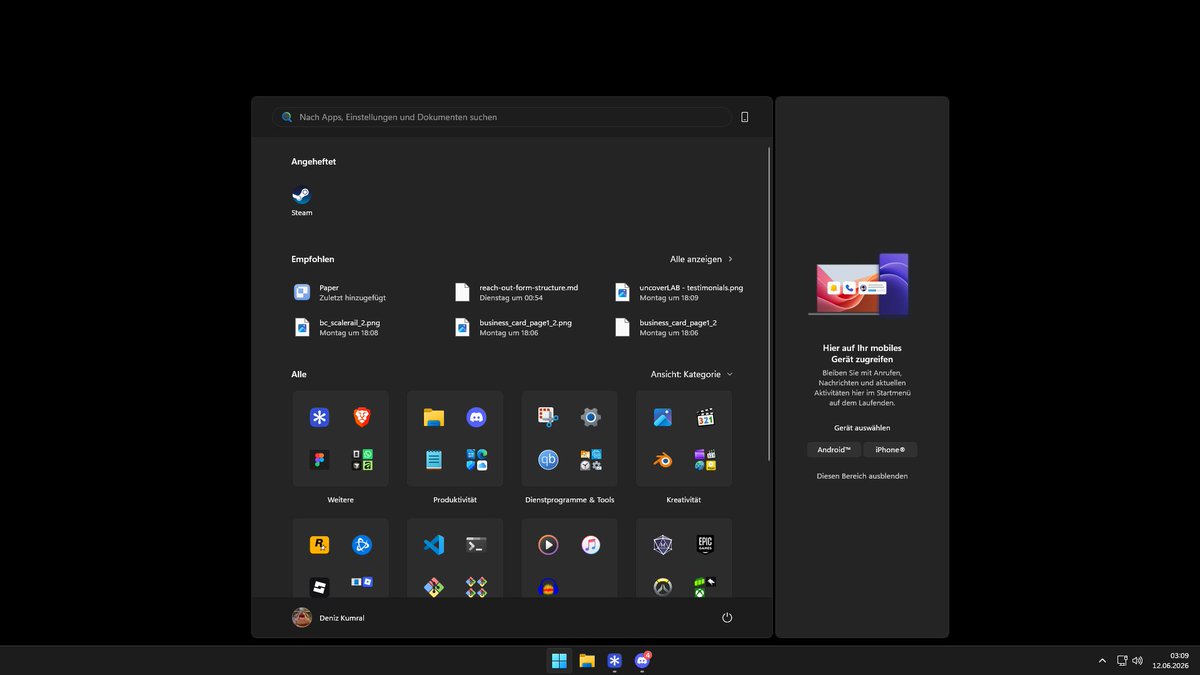1200x675 pixels.
Task: Open Terminal app icon
Action: tap(476, 545)
